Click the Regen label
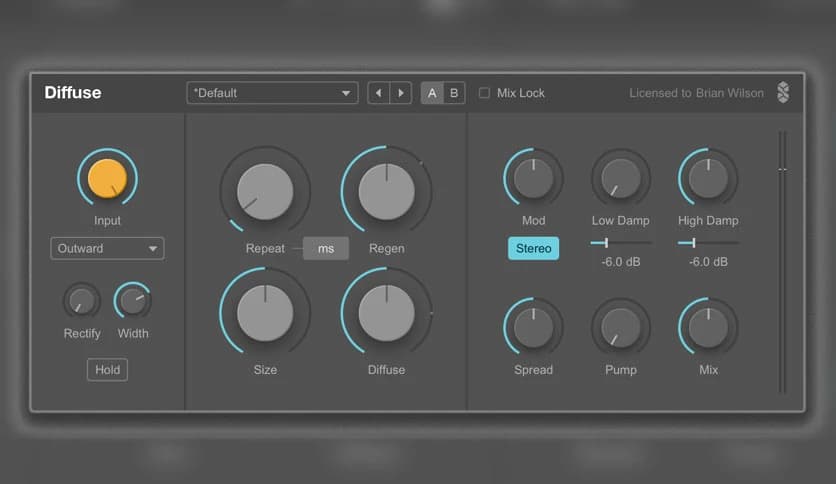Screen dimensions: 836x484 387,248
